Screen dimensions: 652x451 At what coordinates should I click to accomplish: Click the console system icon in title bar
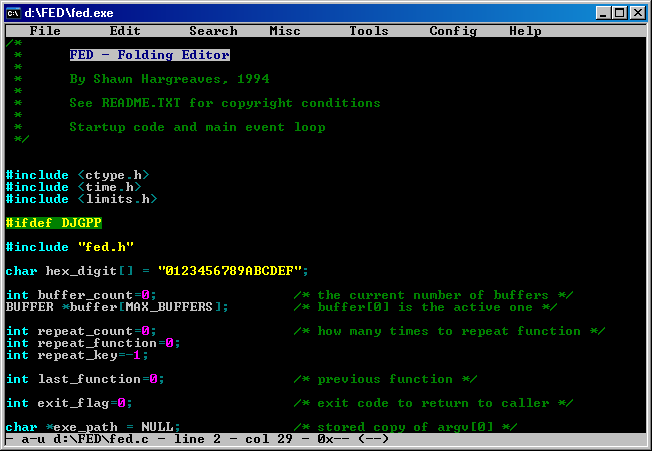click(13, 11)
